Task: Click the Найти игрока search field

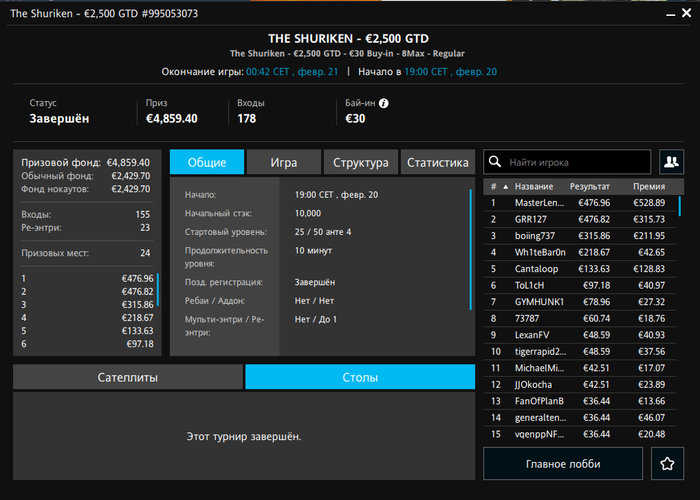Action: click(567, 162)
